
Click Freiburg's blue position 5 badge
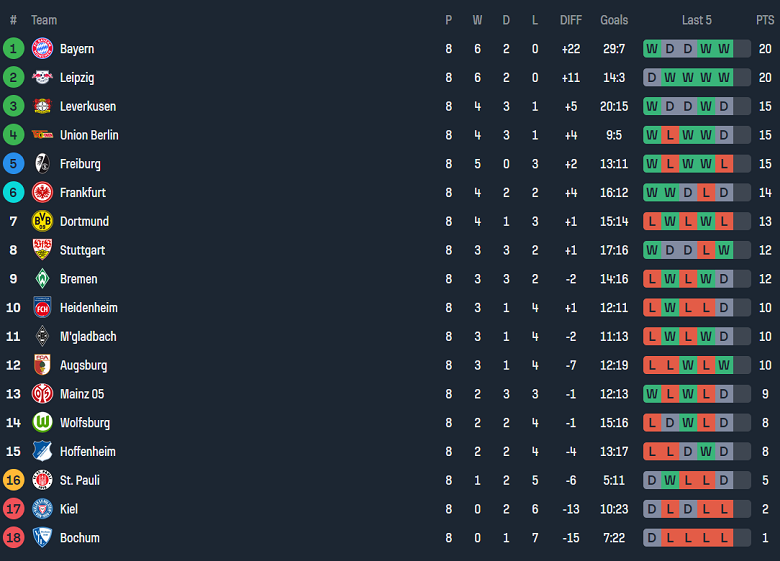tap(13, 163)
